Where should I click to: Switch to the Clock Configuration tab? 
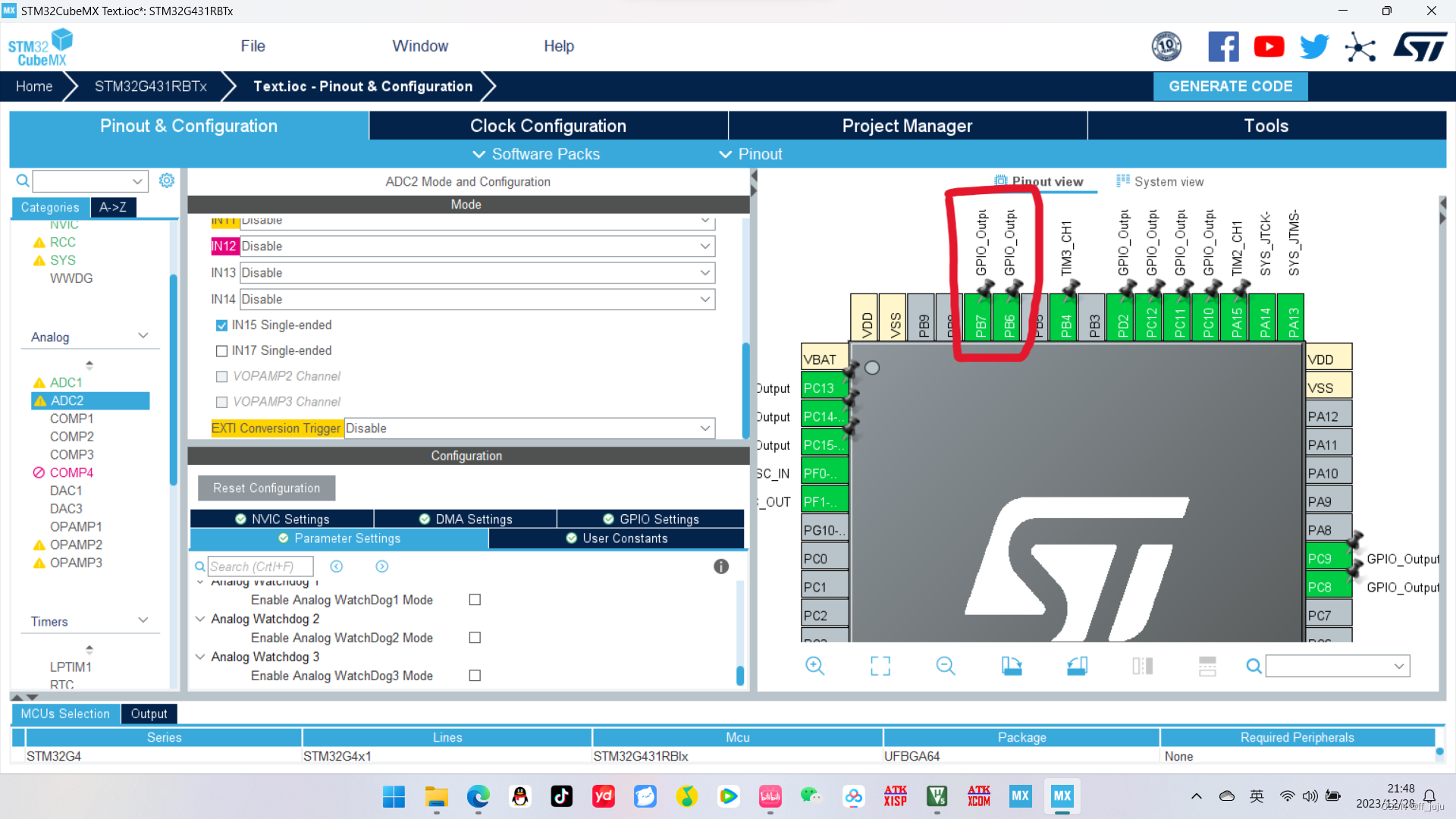[x=548, y=126]
